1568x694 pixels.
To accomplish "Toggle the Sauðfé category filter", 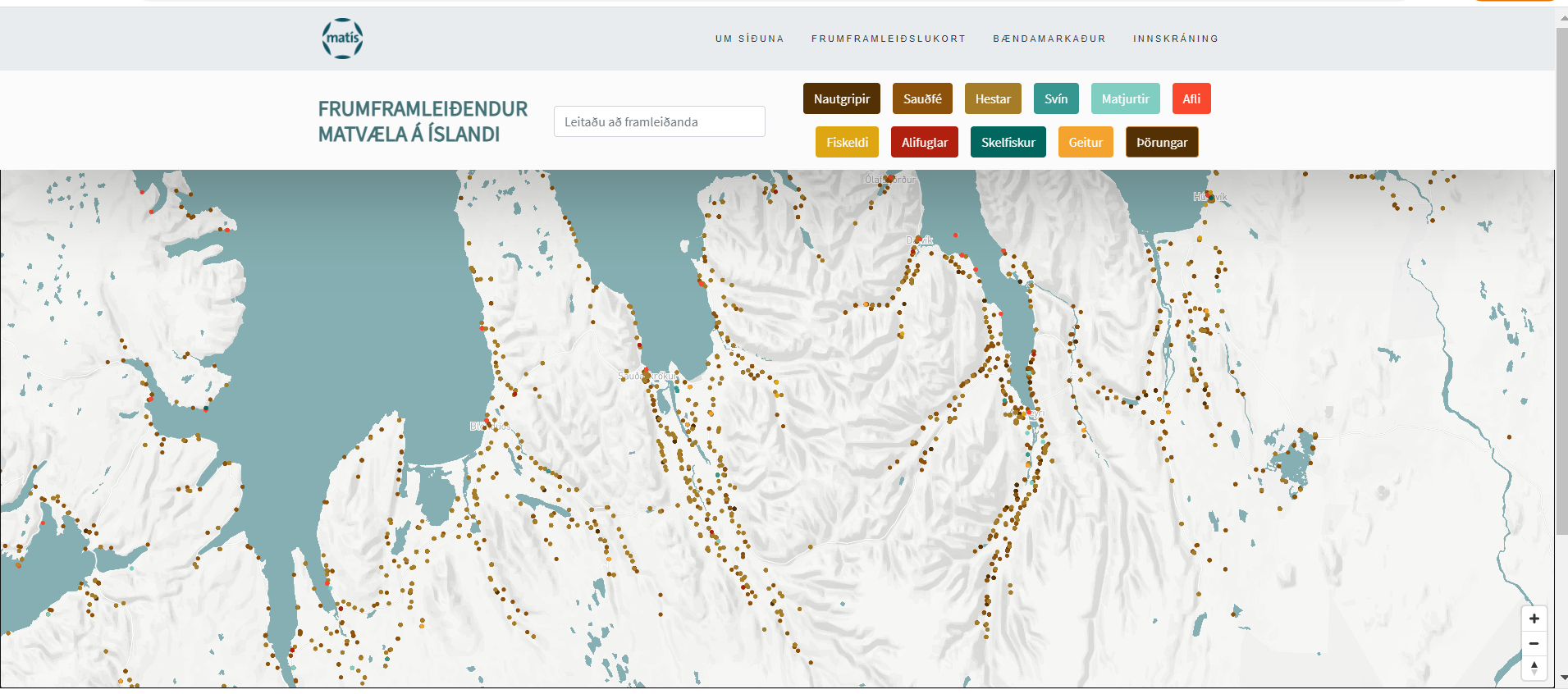I will pyautogui.click(x=922, y=98).
